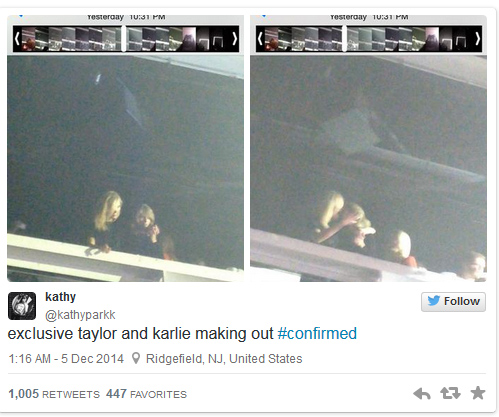Click the display name kathy

coord(60,297)
